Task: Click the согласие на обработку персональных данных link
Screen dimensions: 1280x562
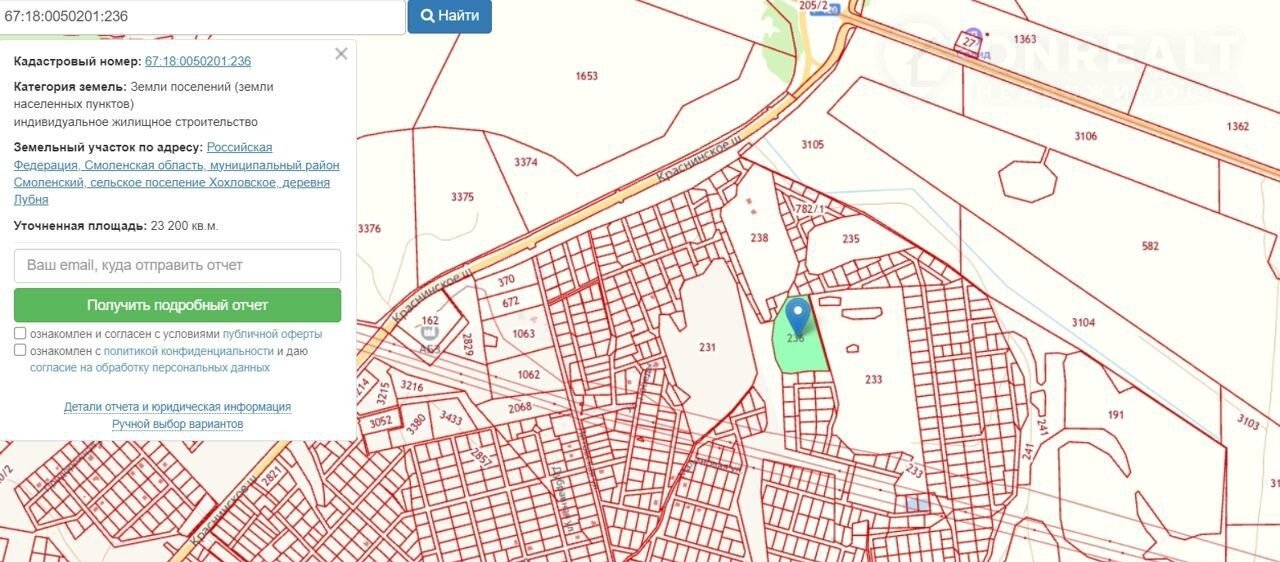Action: [150, 368]
